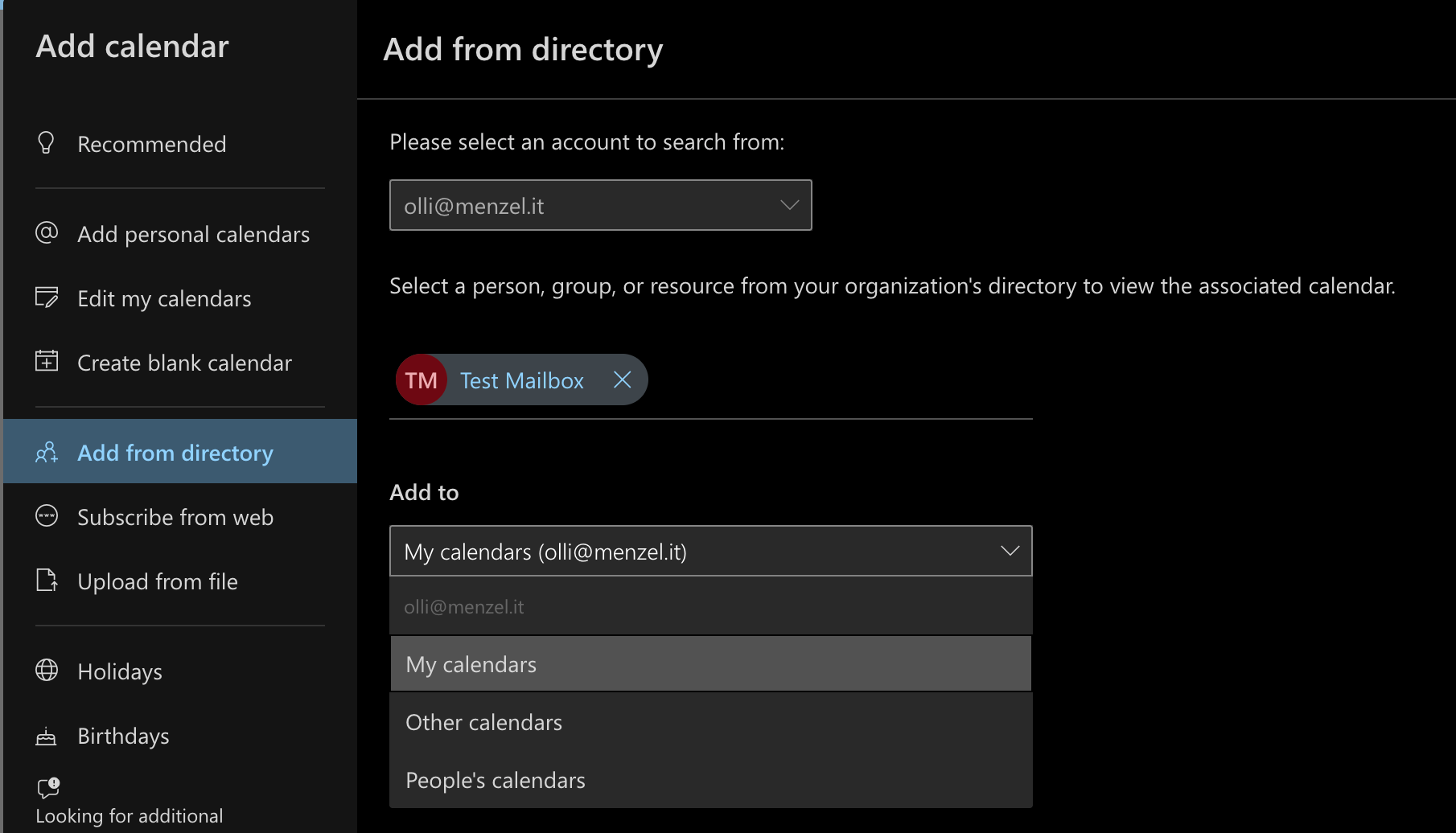Screen dimensions: 1456x833
Task: Click the Add personal calendars @ icon
Action: [x=47, y=233]
